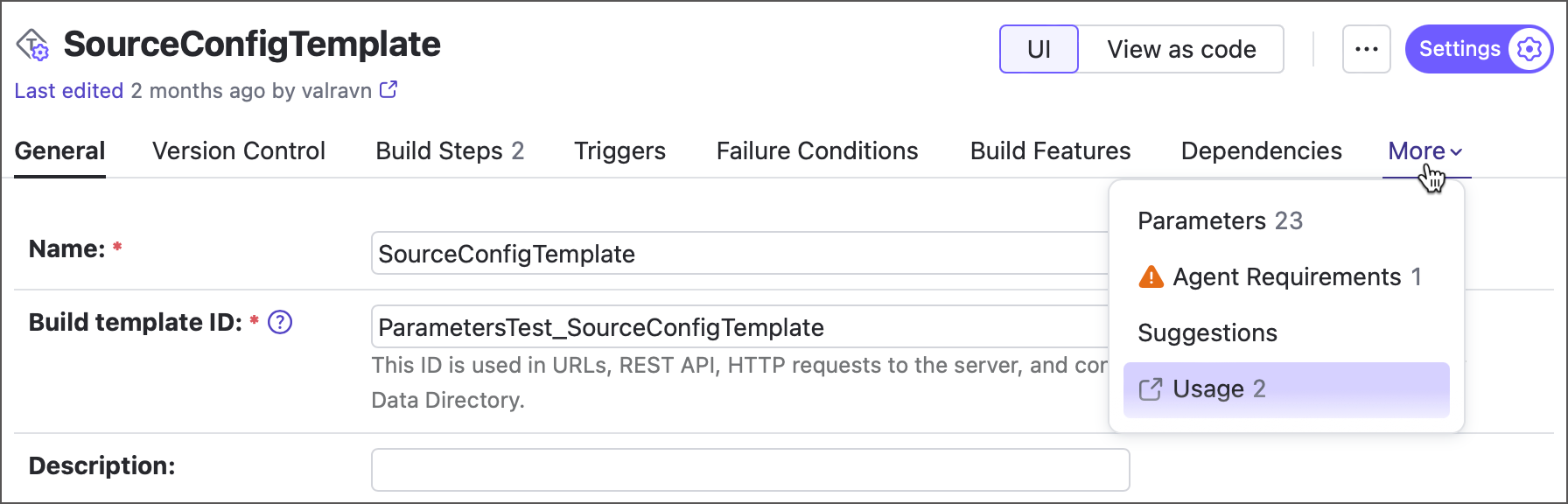Click the Settings gear icon

(x=1529, y=49)
